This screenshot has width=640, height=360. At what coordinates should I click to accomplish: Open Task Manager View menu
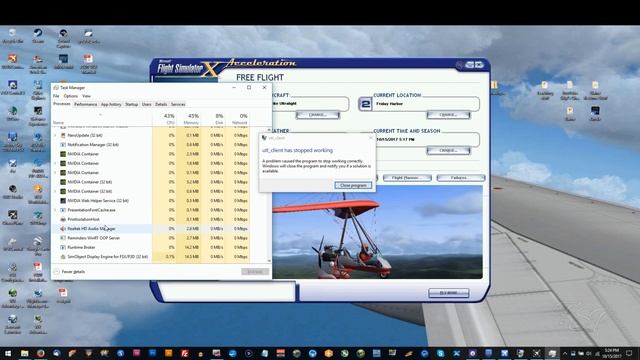pyautogui.click(x=87, y=96)
